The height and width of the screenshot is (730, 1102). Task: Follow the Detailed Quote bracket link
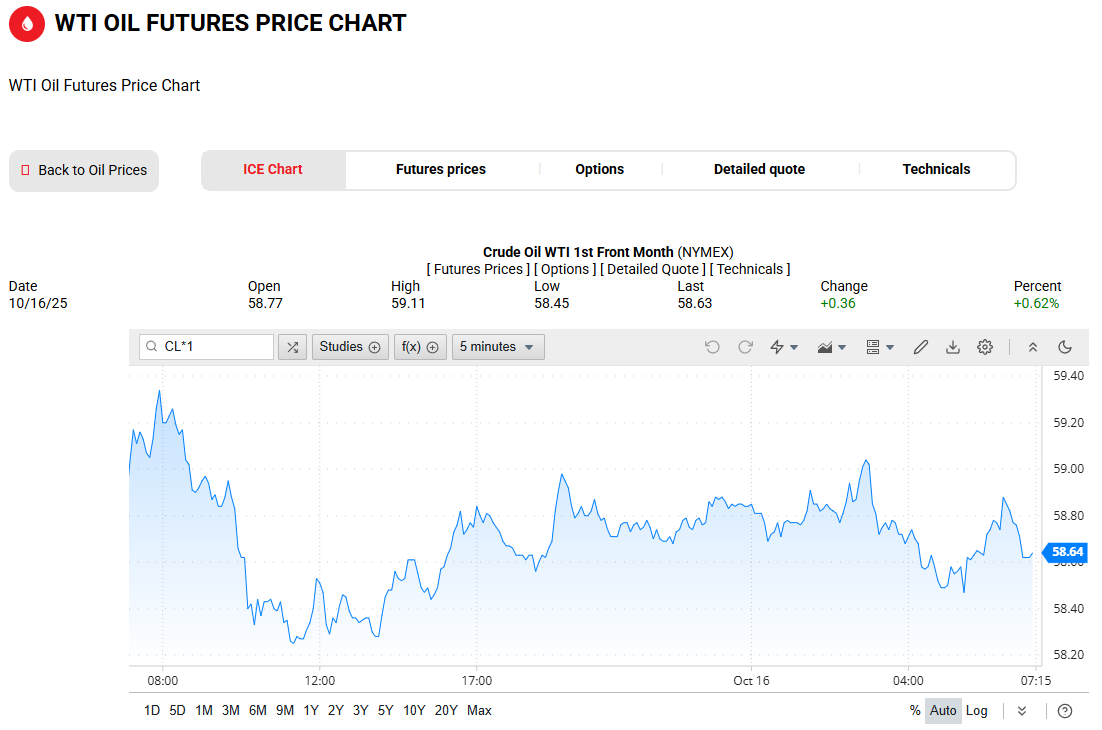pyautogui.click(x=652, y=269)
